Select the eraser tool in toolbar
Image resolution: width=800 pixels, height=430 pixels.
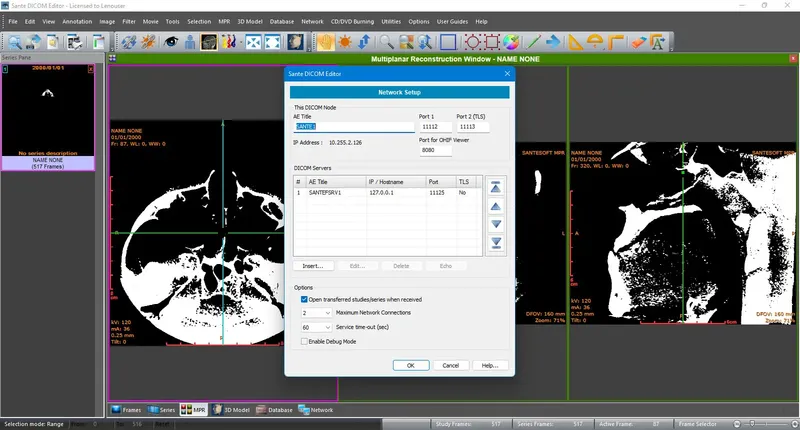[x=637, y=42]
